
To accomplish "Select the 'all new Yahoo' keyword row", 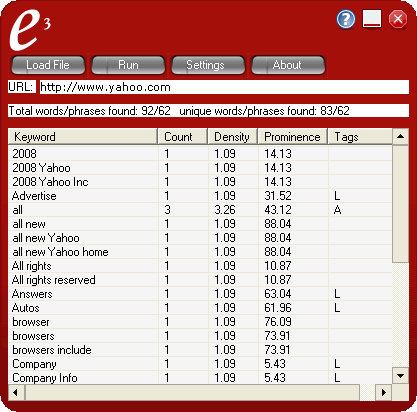I will [x=200, y=238].
